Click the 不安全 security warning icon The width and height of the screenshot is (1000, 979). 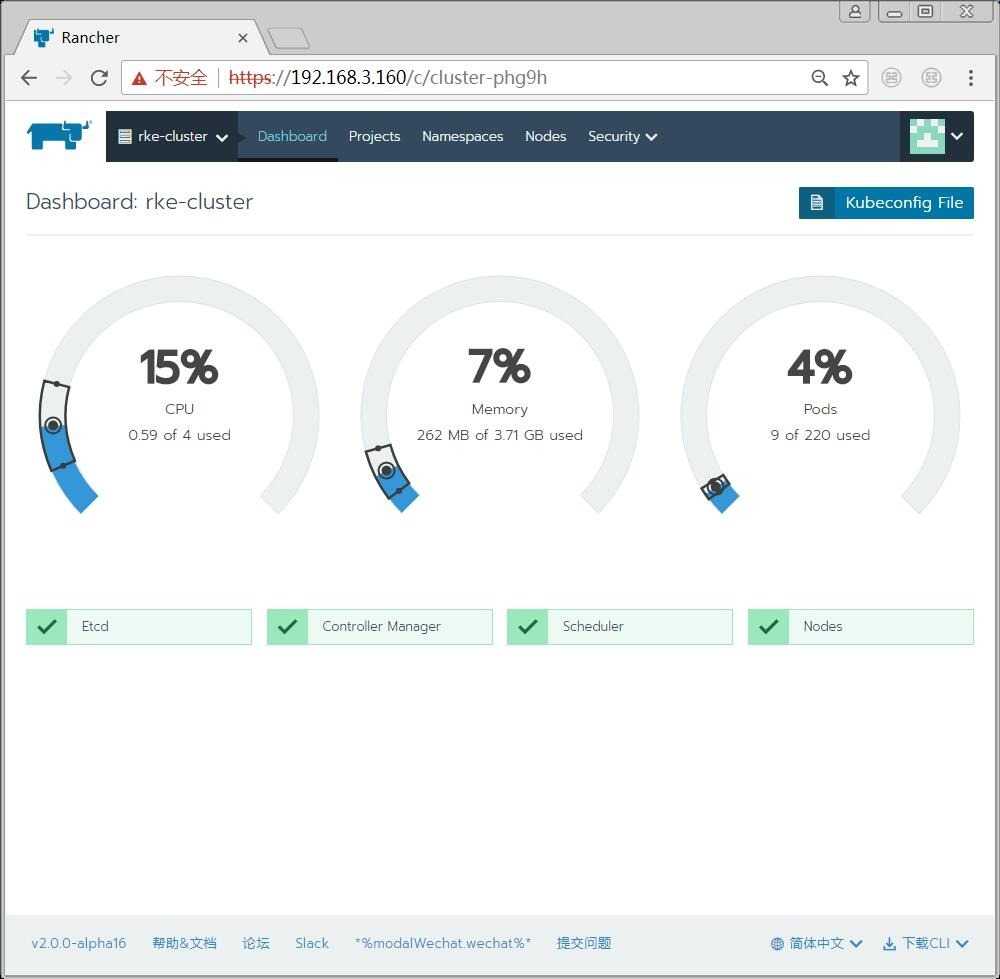[x=139, y=78]
